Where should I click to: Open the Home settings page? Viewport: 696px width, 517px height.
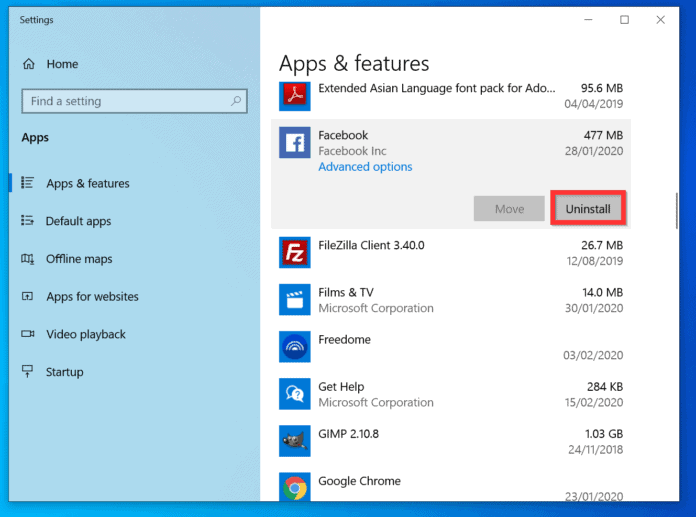(62, 64)
